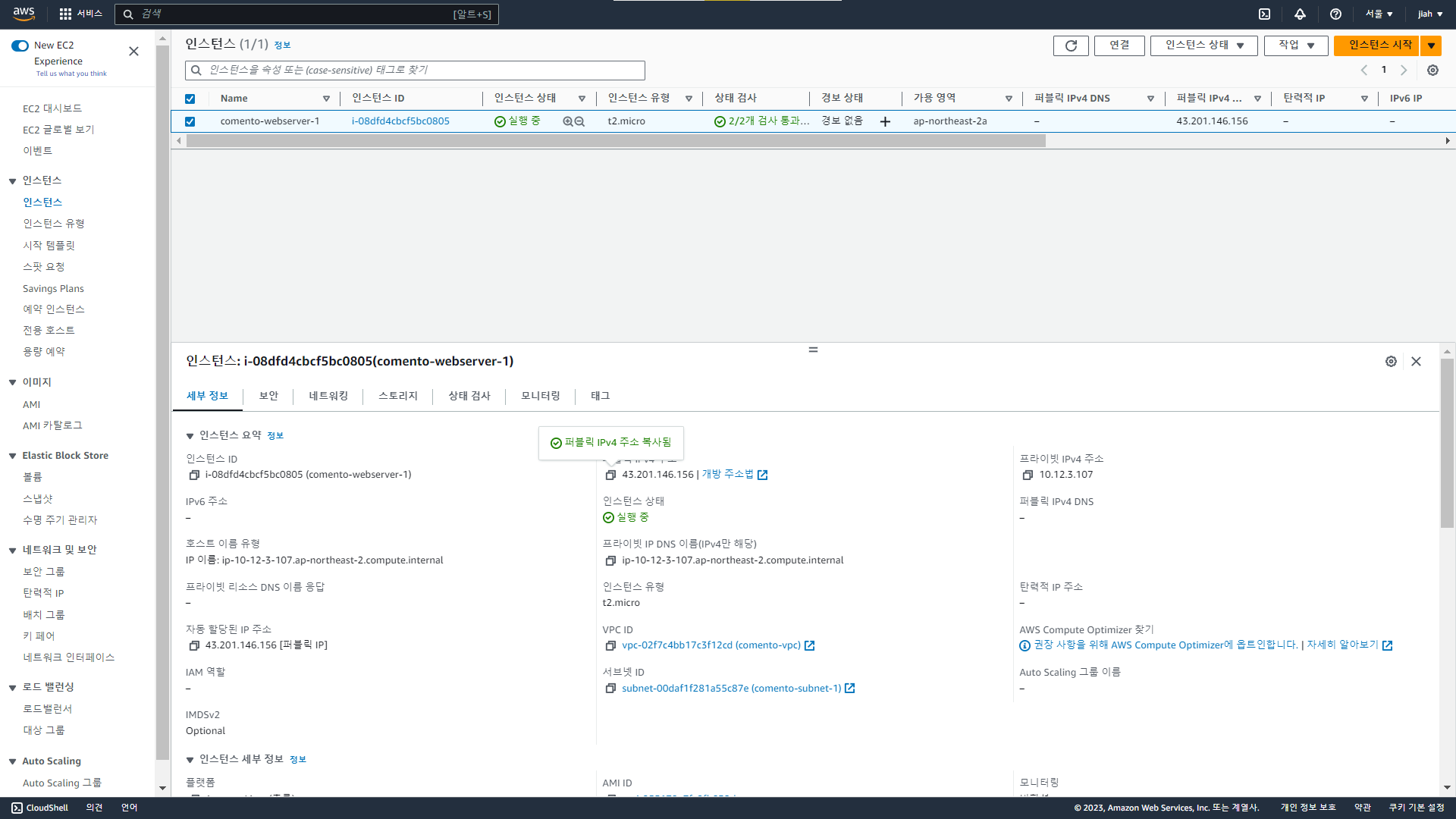Viewport: 1456px width, 819px height.
Task: Open instance ID link i-08dfd4cbcf5bc0805
Action: coord(400,121)
